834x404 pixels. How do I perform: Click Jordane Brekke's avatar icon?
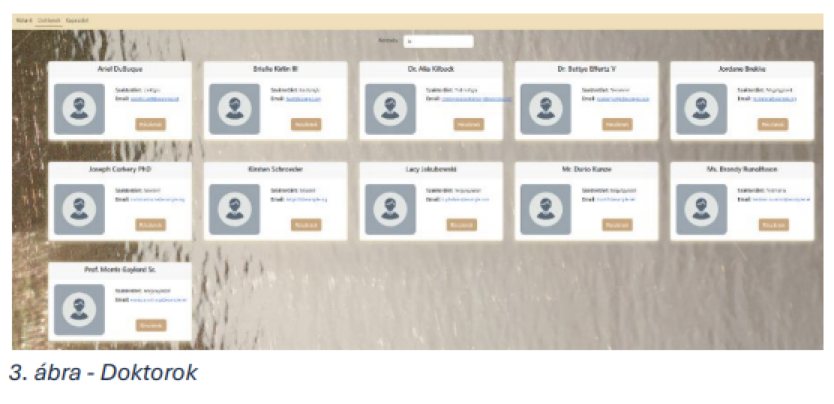pyautogui.click(x=701, y=109)
